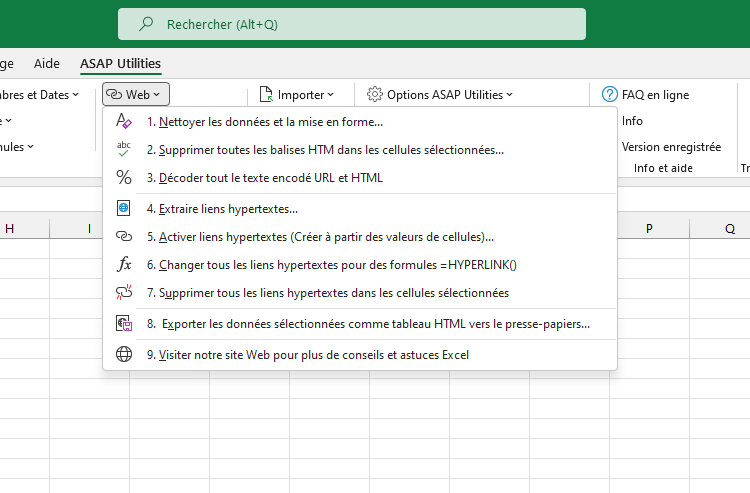Viewport: 750px width, 493px height.
Task: Click the chain icon on the Web button
Action: [114, 94]
